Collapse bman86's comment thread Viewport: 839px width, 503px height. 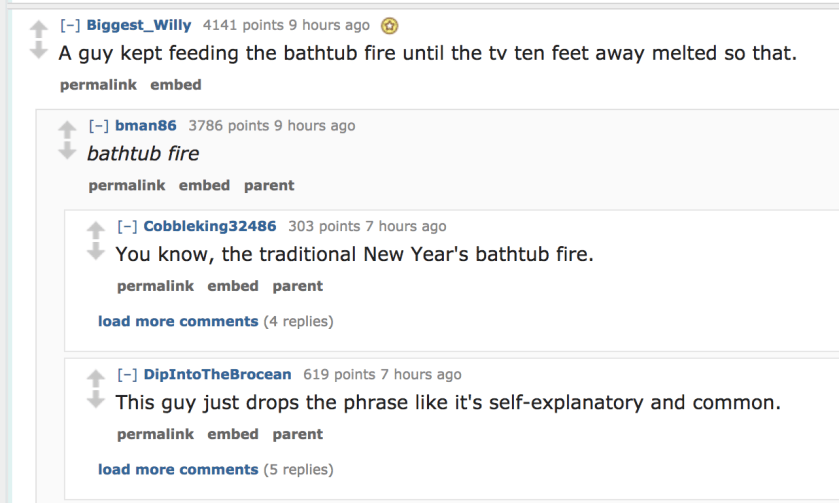[x=98, y=126]
